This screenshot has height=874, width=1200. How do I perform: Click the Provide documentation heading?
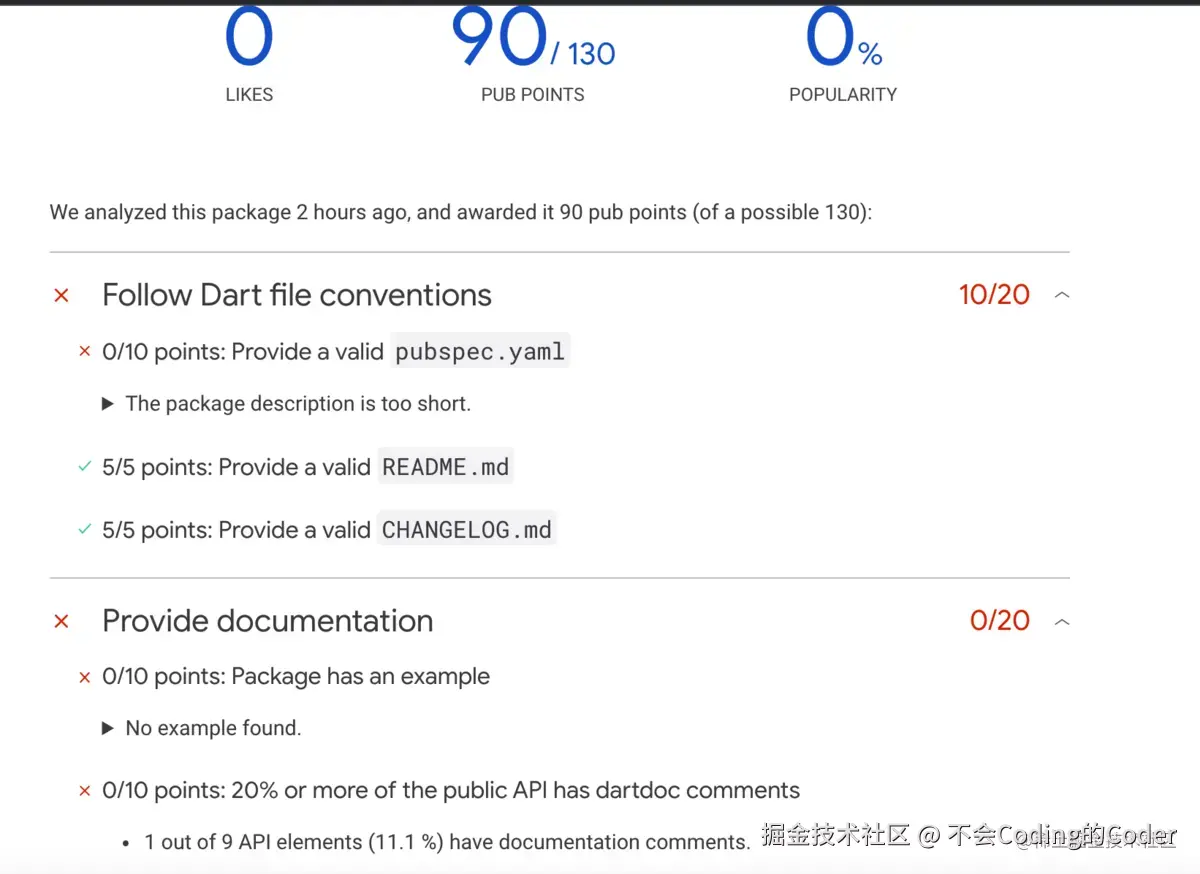[x=268, y=621]
